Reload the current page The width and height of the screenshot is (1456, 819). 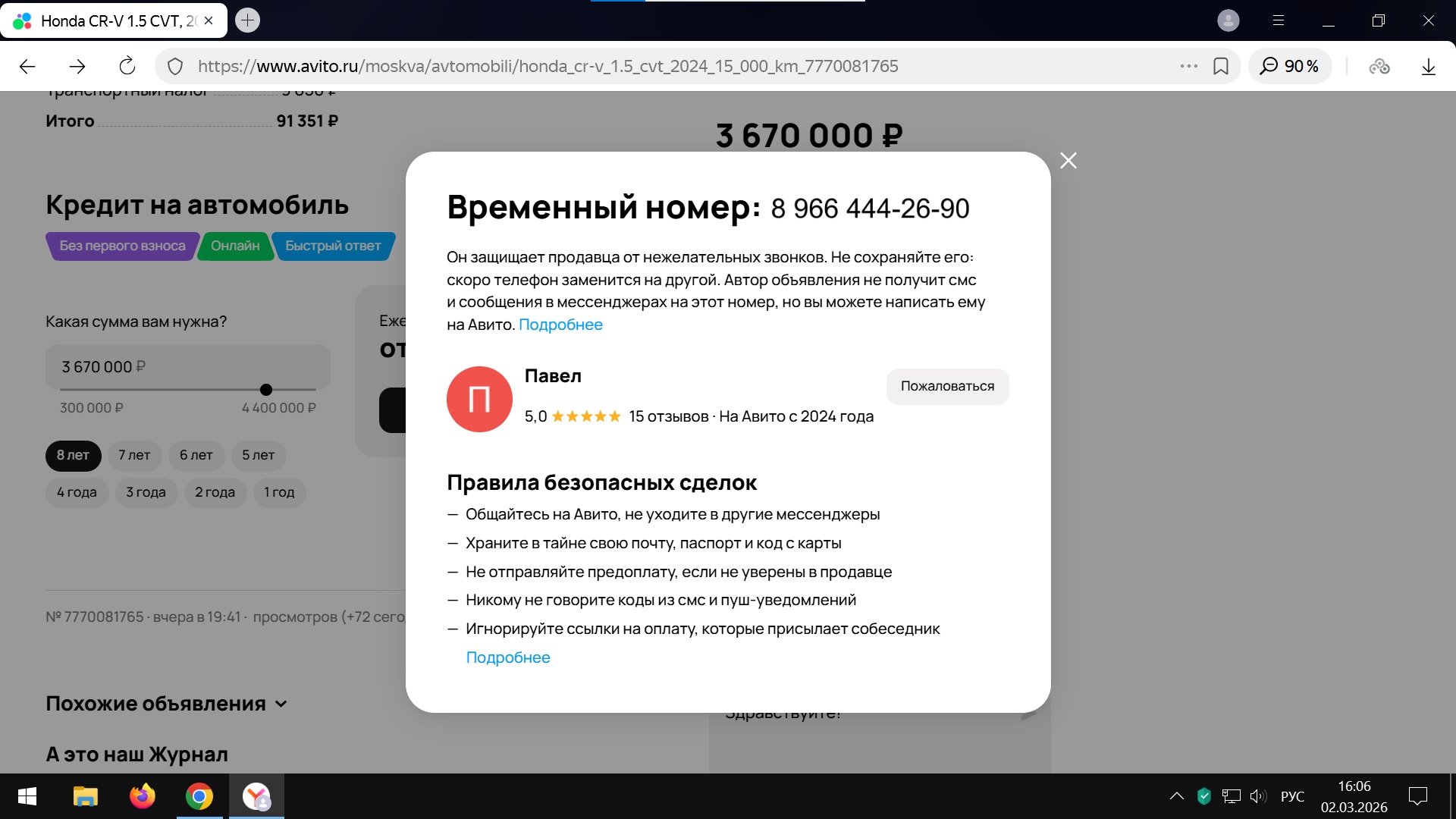point(127,66)
